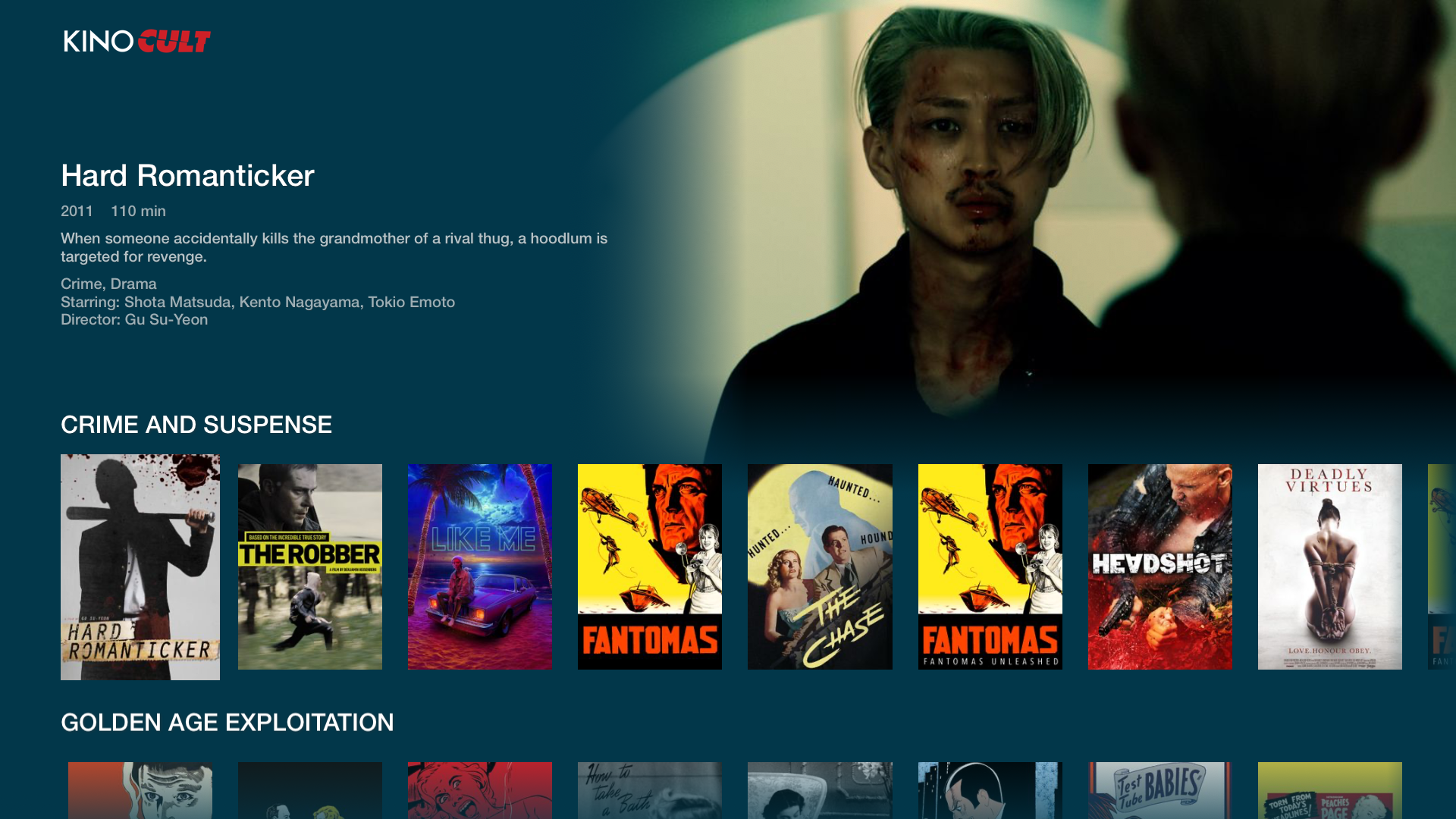Select the bald silhouette man poster
Viewport: 1456px width, 819px height.
tap(990, 790)
